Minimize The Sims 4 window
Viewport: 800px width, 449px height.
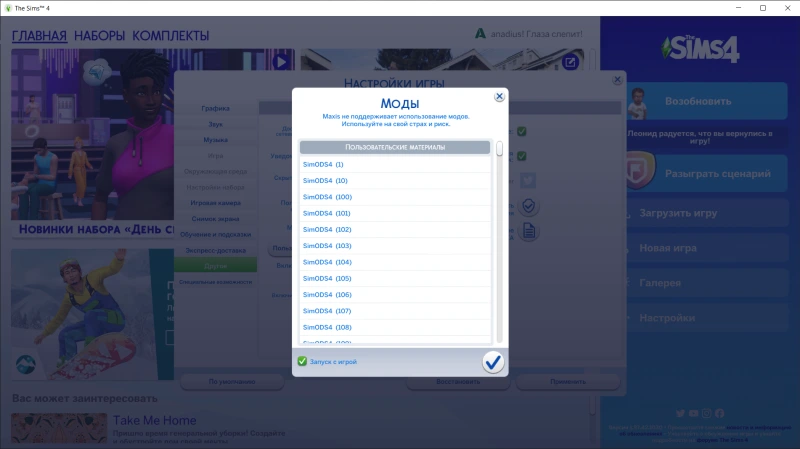pos(738,8)
